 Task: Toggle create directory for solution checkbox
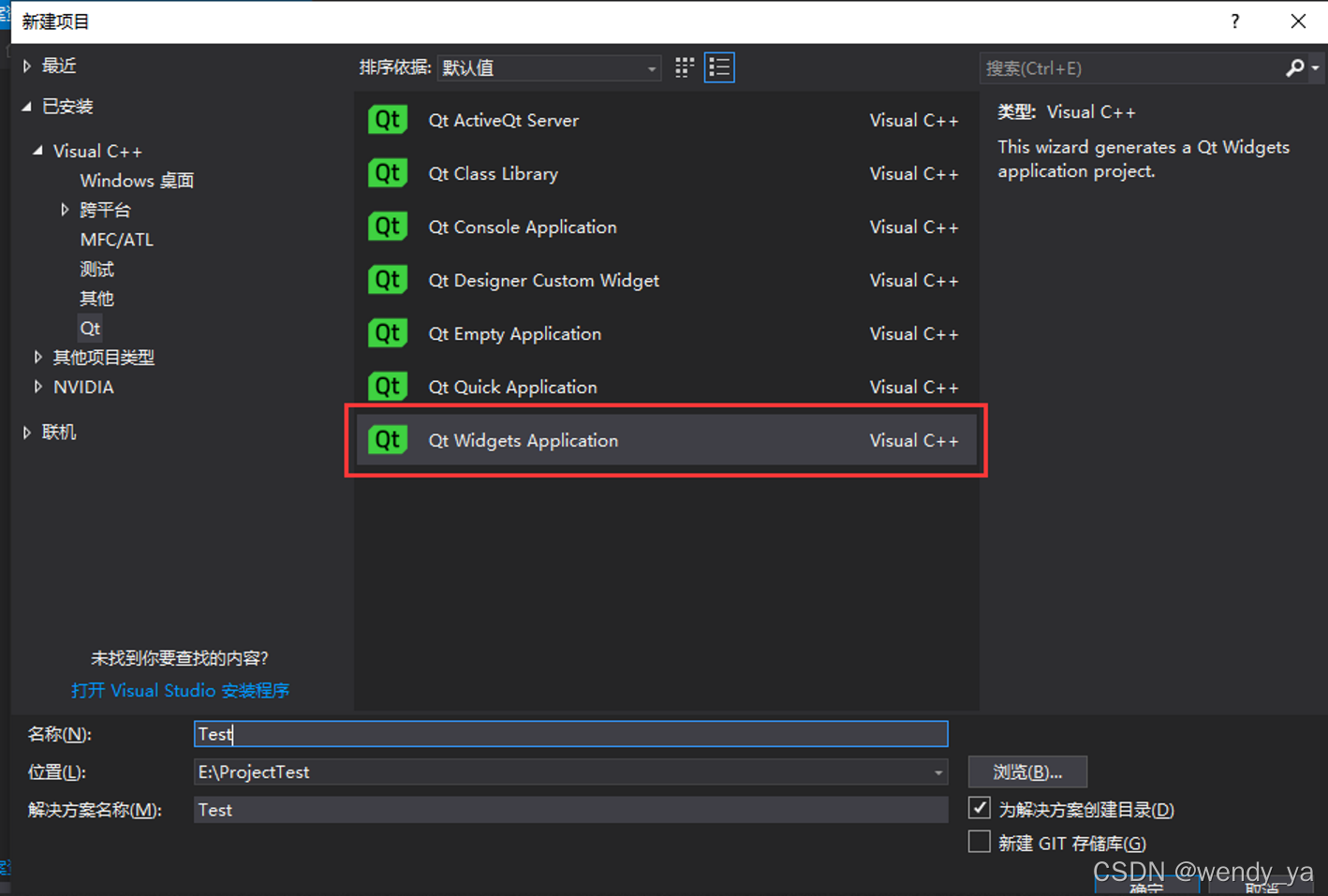[x=980, y=808]
